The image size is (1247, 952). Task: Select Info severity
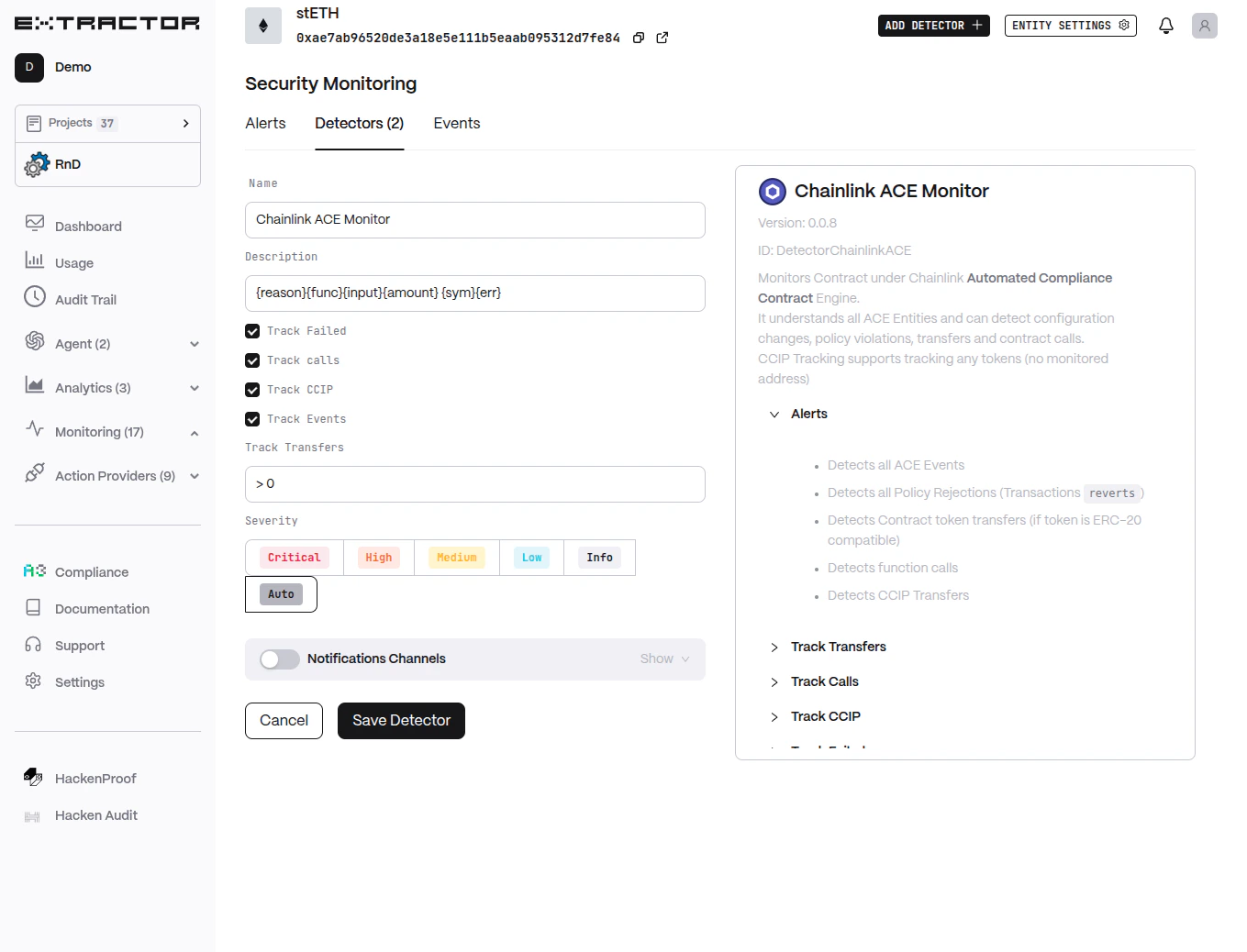tap(600, 558)
